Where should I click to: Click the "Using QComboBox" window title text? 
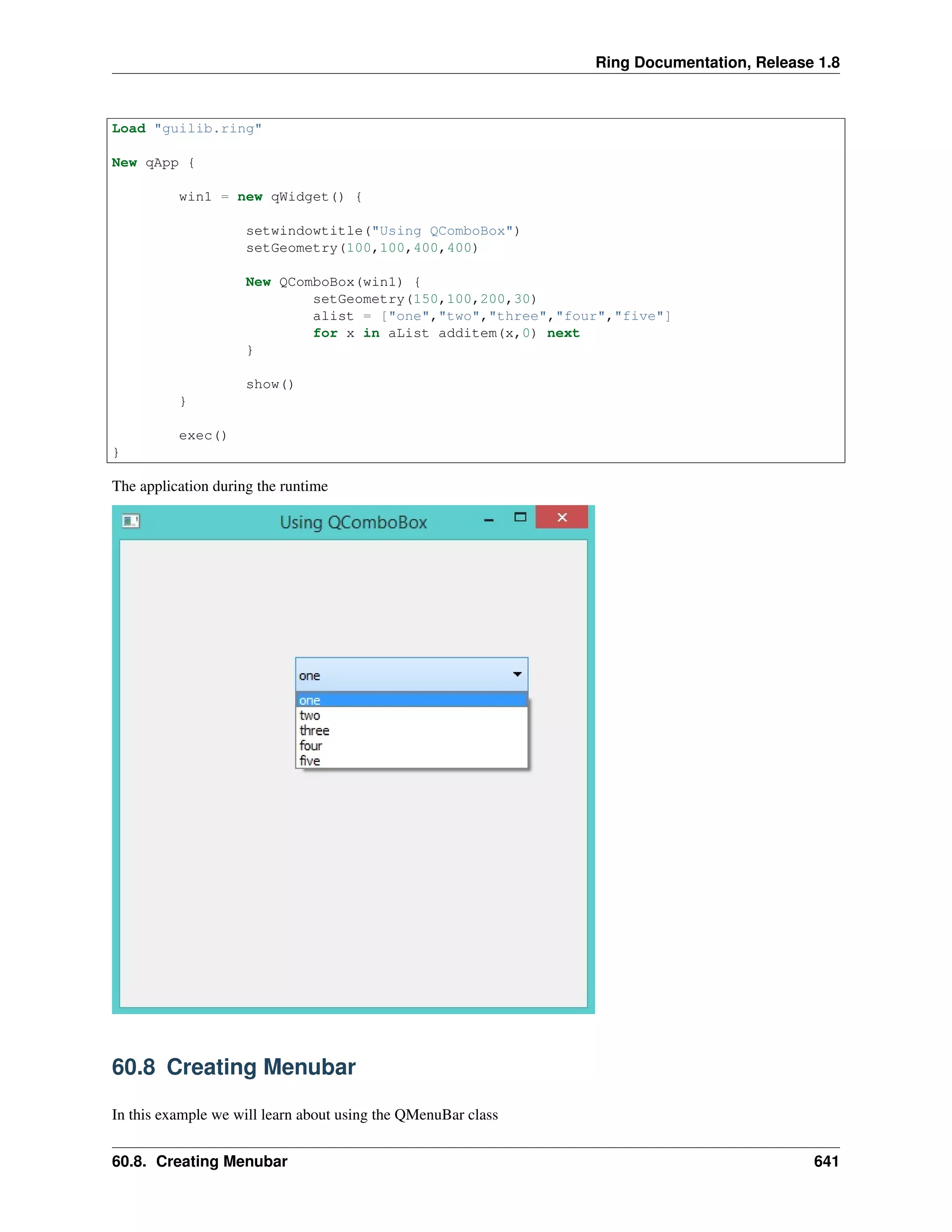point(353,523)
